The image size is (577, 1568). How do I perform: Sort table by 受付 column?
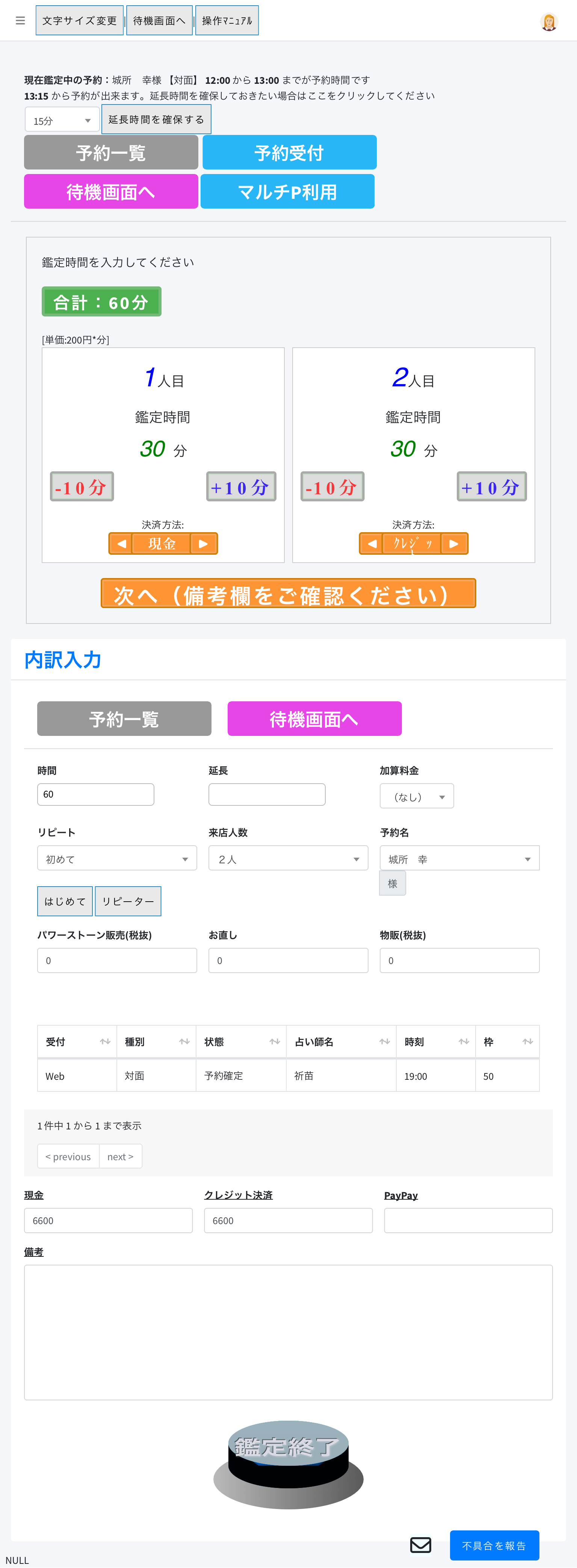[77, 1041]
